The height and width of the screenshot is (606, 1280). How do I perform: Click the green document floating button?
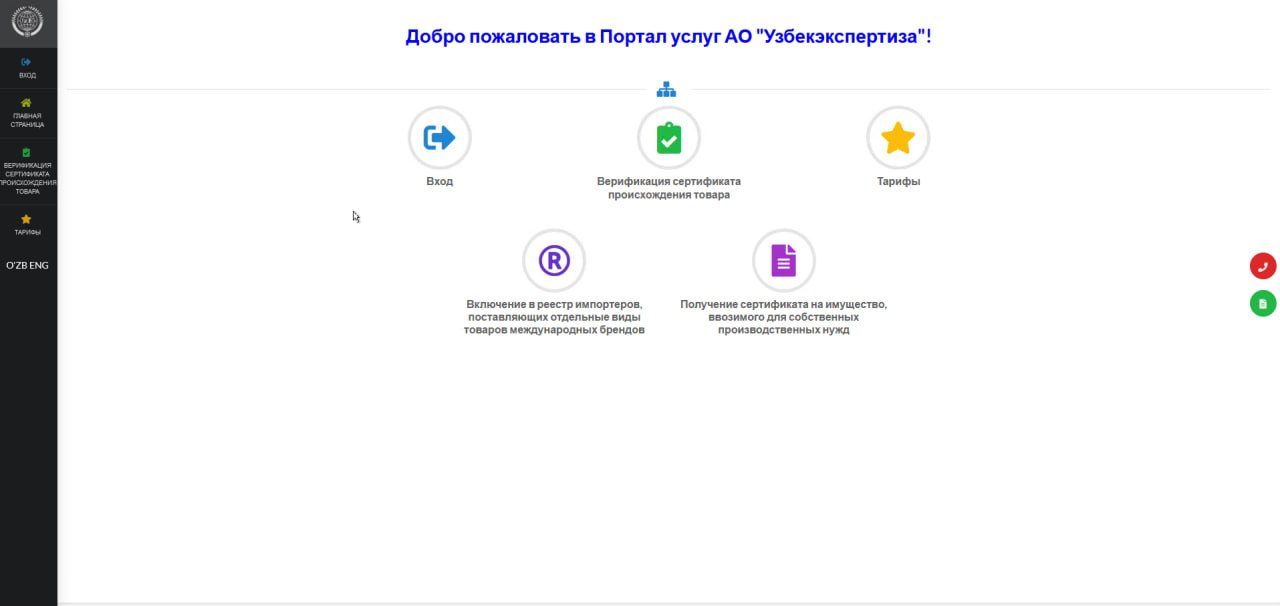1263,303
